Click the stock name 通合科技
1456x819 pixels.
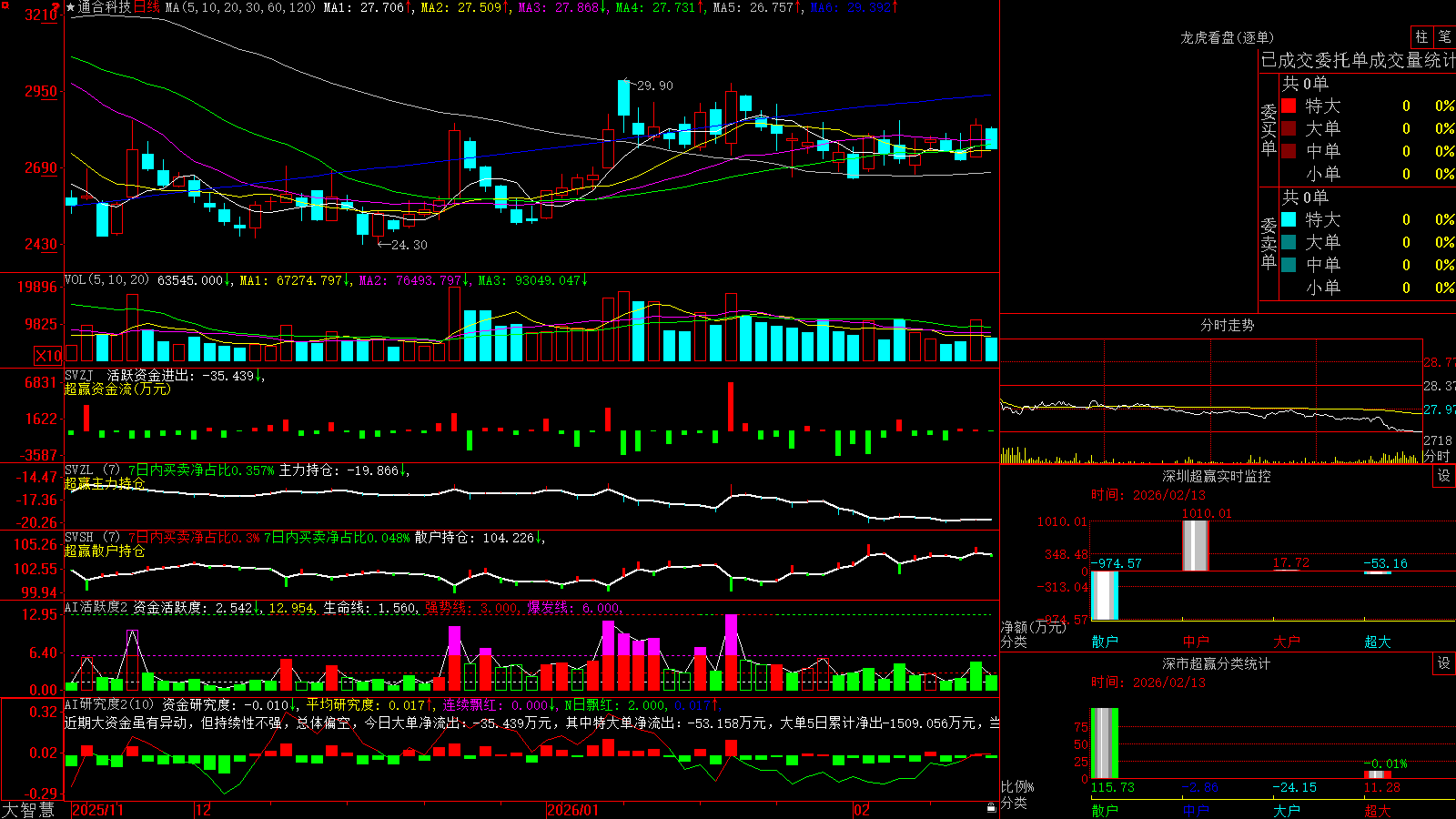click(x=105, y=7)
